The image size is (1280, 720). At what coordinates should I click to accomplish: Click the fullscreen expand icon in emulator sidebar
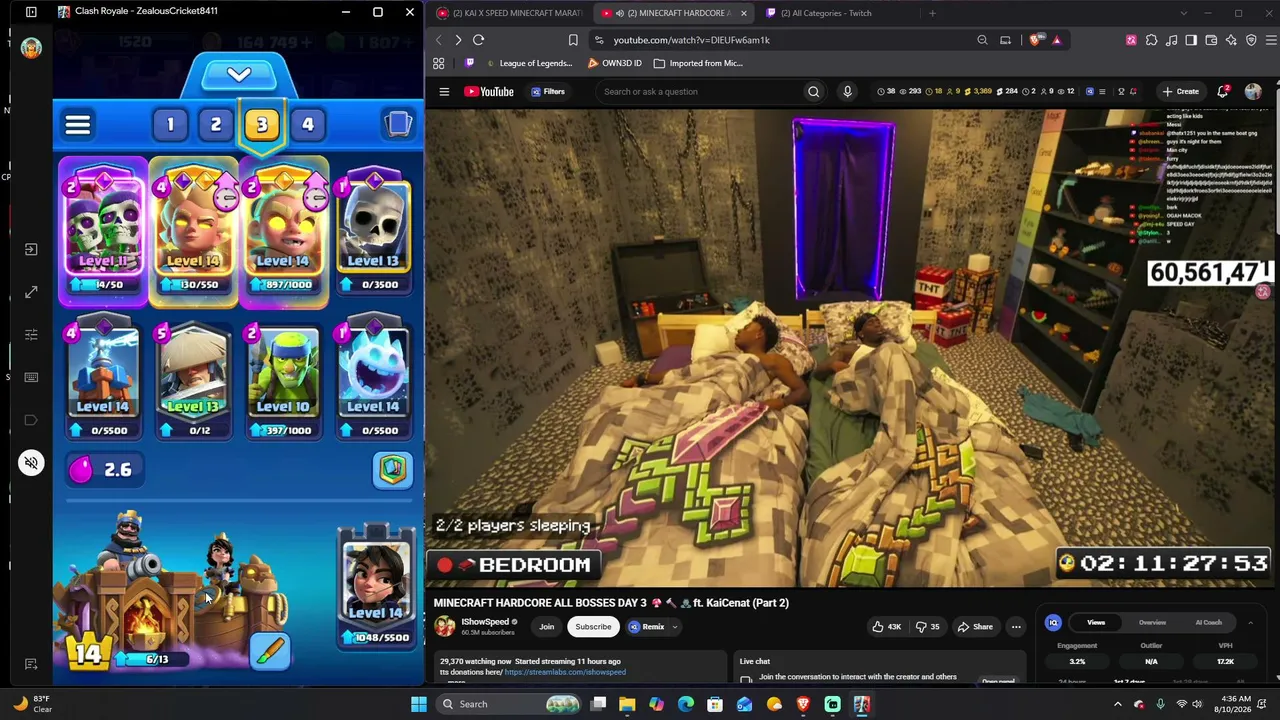pyautogui.click(x=31, y=292)
